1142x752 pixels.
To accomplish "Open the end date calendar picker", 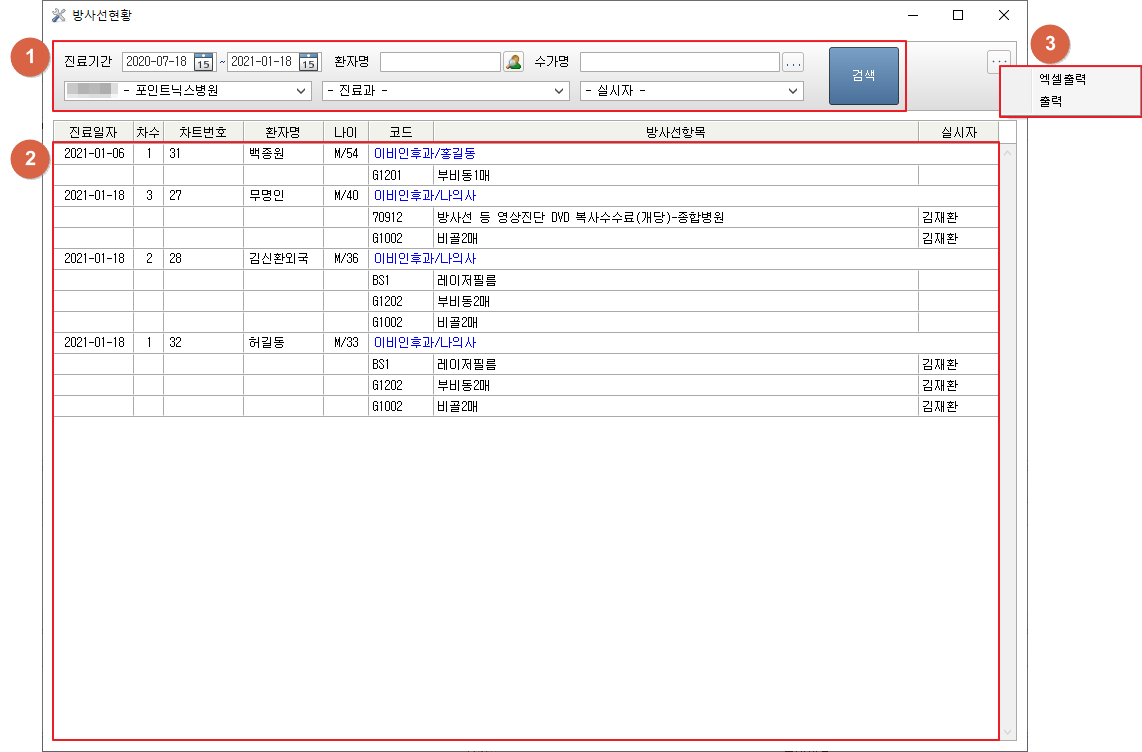I will [x=309, y=62].
